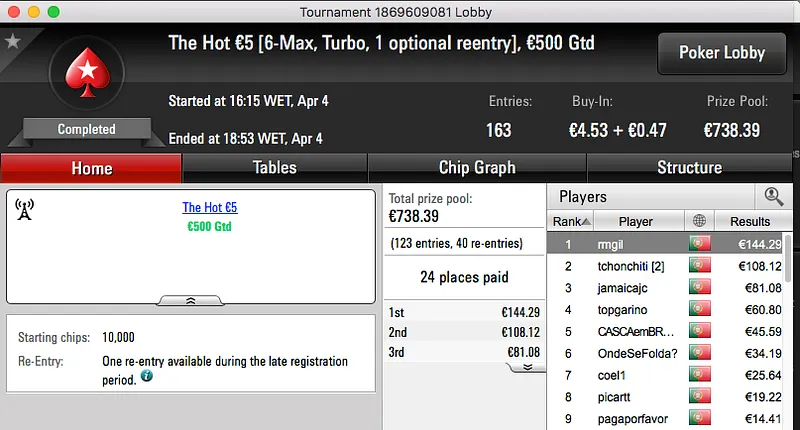Click the favorite star icon
This screenshot has width=800, height=430.
[x=13, y=42]
